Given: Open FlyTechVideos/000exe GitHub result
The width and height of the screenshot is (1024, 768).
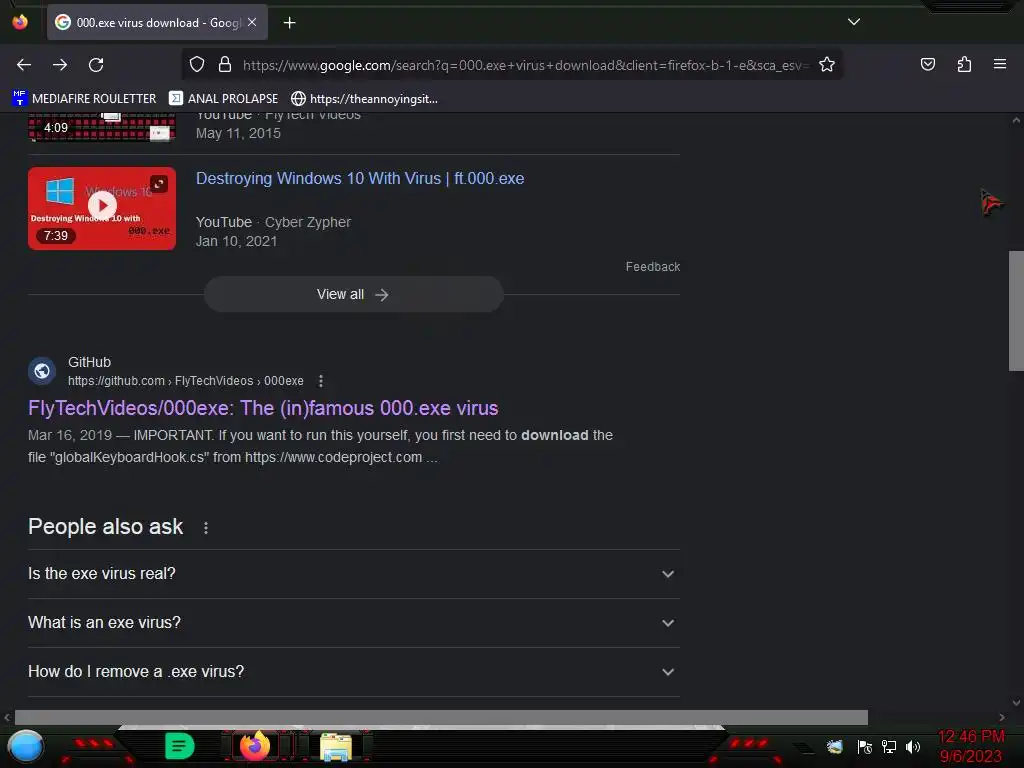Looking at the screenshot, I should pyautogui.click(x=263, y=408).
